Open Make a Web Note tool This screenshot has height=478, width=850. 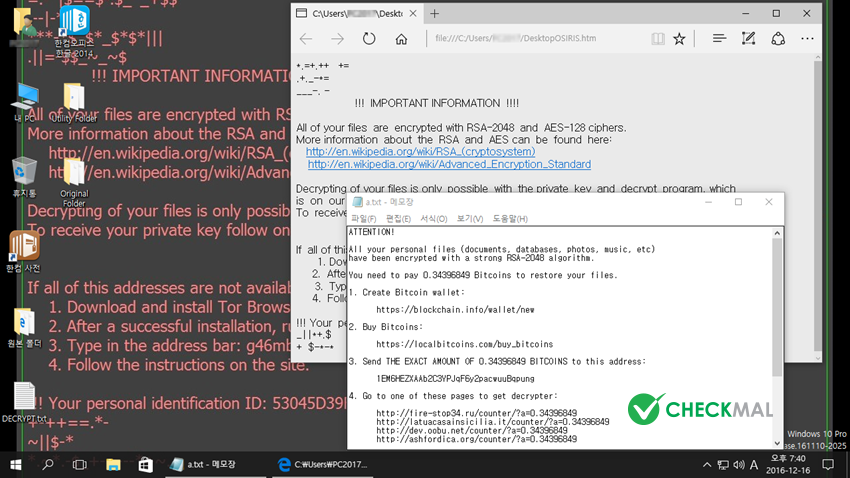coord(749,39)
